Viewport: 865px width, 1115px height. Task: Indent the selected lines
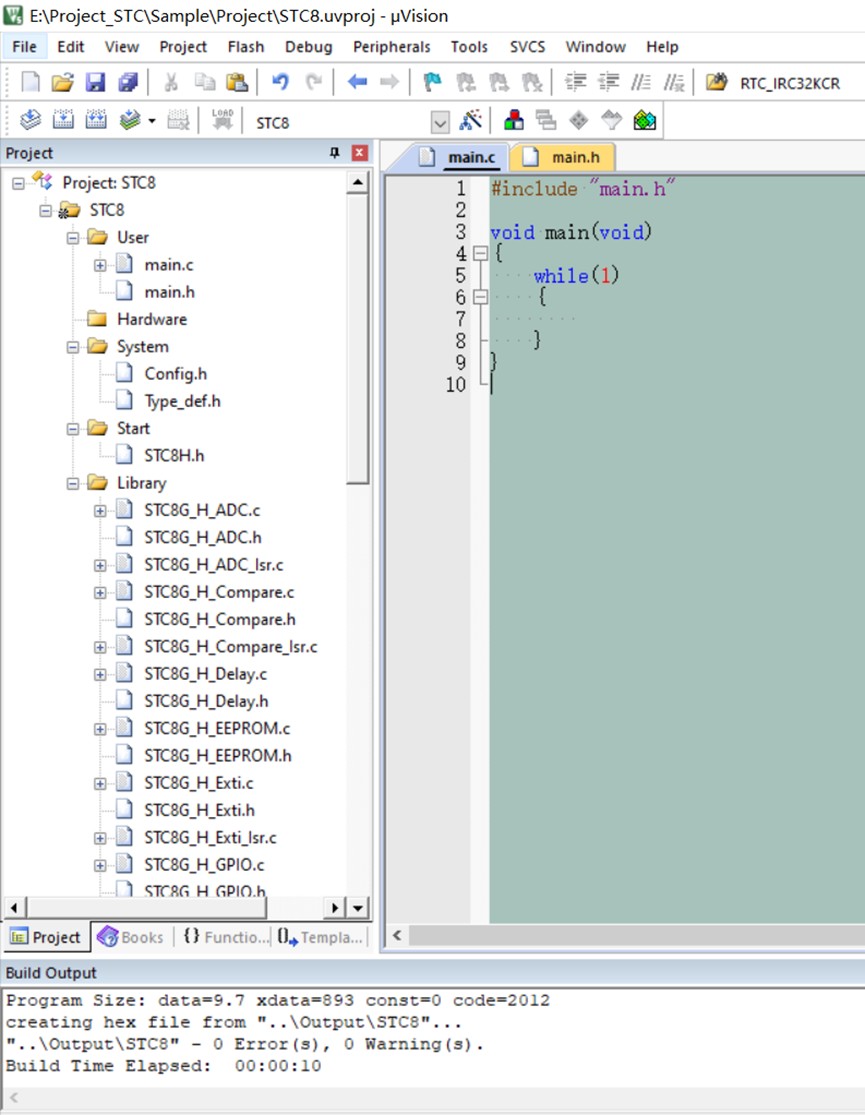[x=575, y=82]
